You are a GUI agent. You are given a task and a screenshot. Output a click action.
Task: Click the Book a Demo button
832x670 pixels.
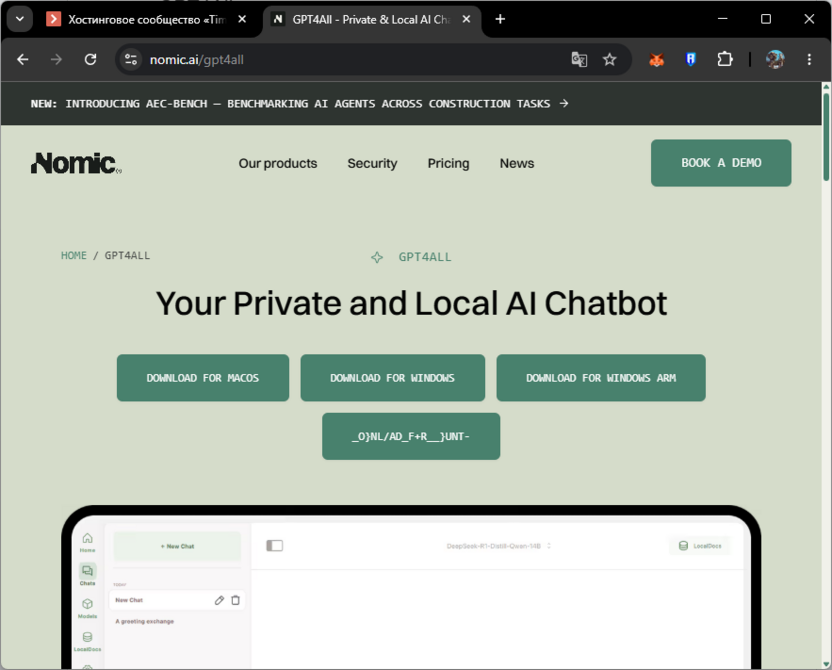721,163
